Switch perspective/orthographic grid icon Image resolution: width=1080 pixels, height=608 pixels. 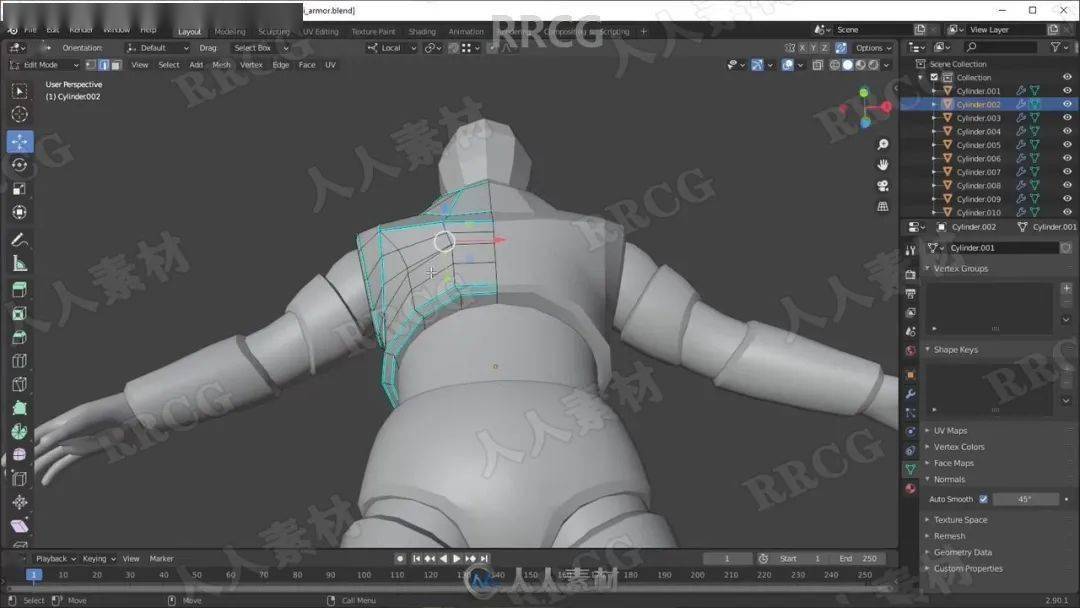[882, 207]
